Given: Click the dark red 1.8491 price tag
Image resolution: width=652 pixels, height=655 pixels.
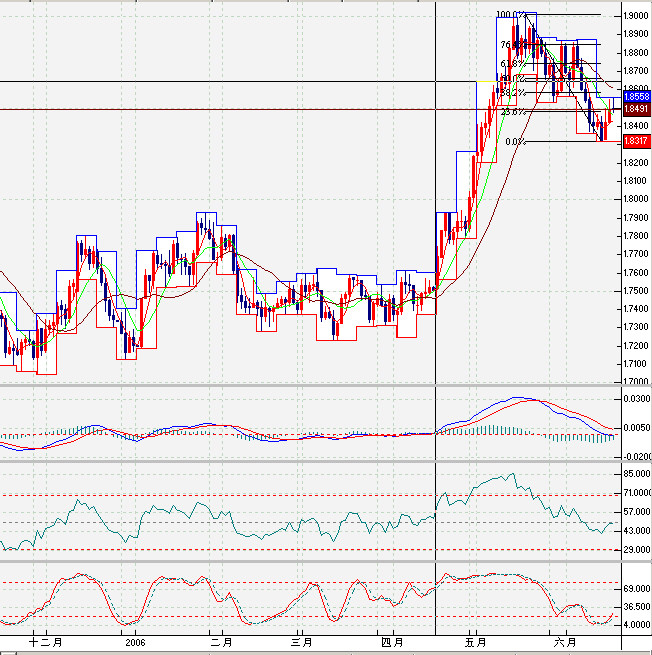Looking at the screenshot, I should coord(635,108).
